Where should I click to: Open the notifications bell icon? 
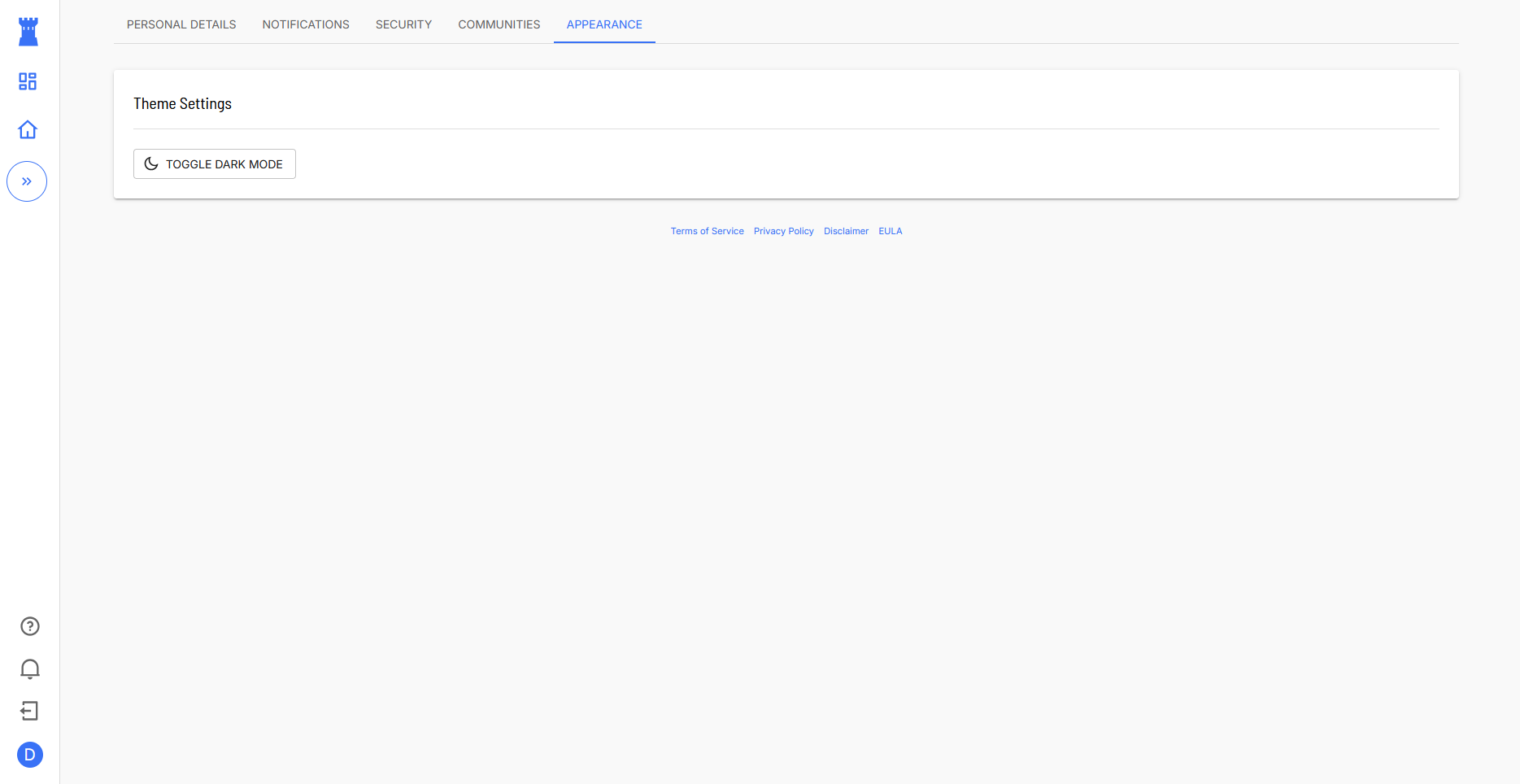pos(30,669)
